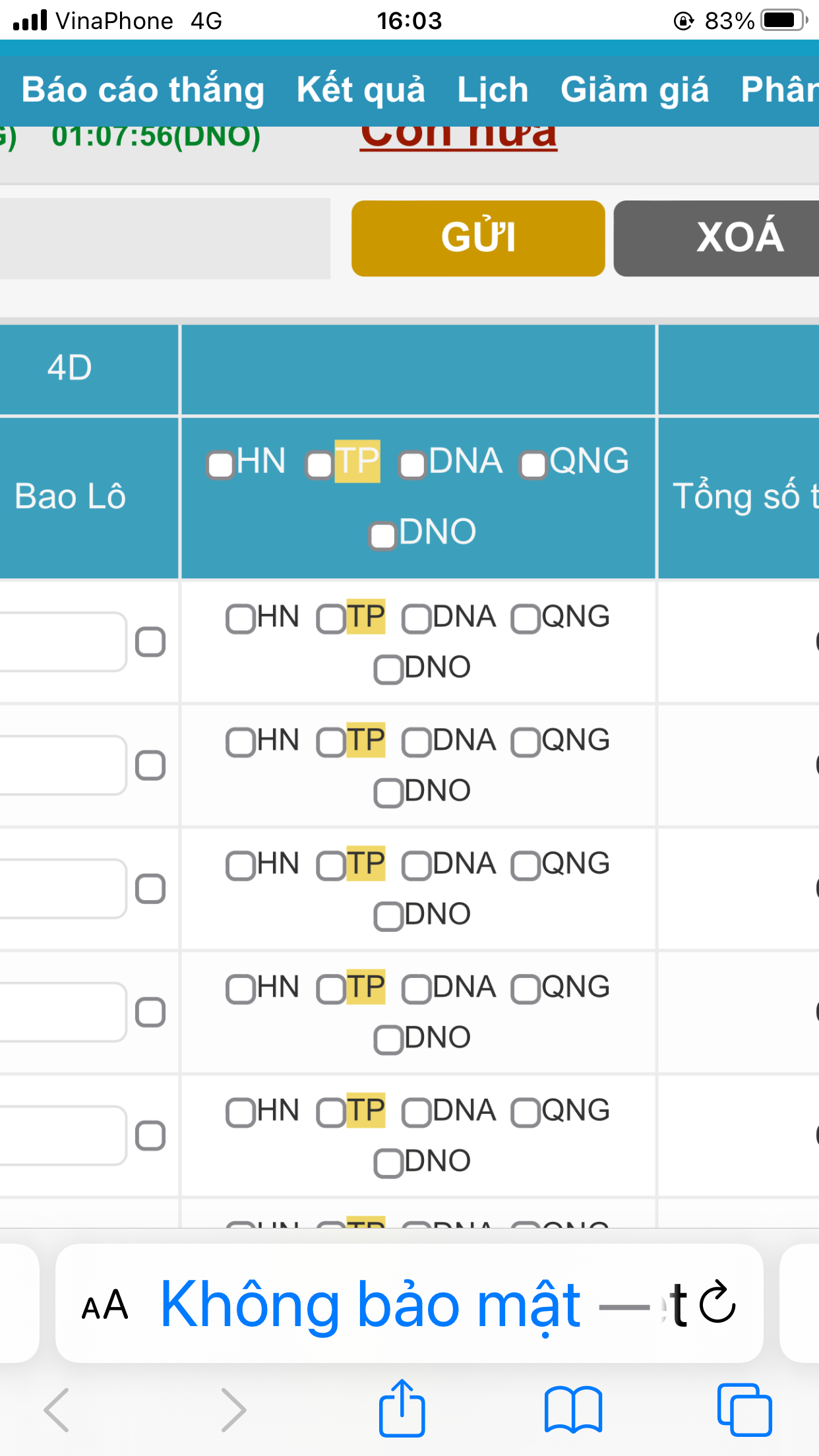Open the Còn nữa link
Screen dimensions: 819x1456
coord(460,133)
